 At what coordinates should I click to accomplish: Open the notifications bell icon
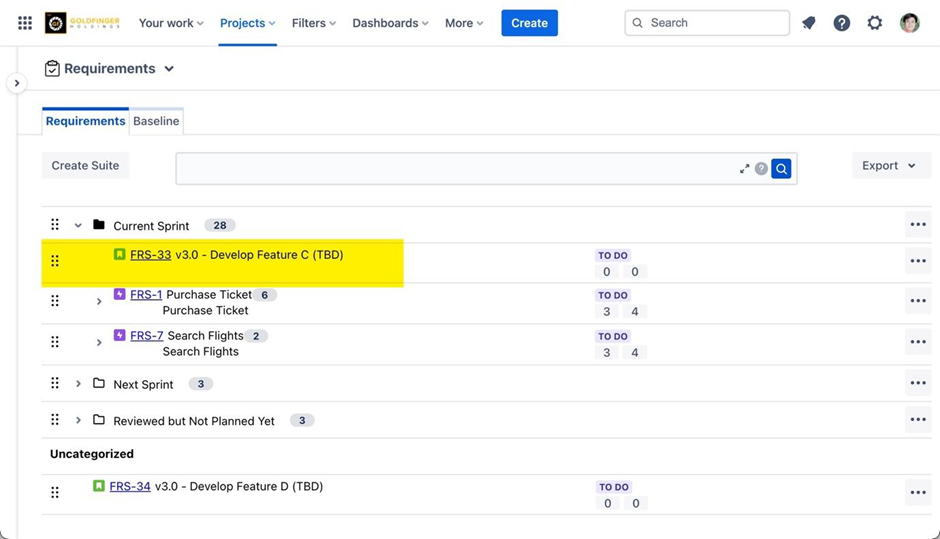point(809,23)
